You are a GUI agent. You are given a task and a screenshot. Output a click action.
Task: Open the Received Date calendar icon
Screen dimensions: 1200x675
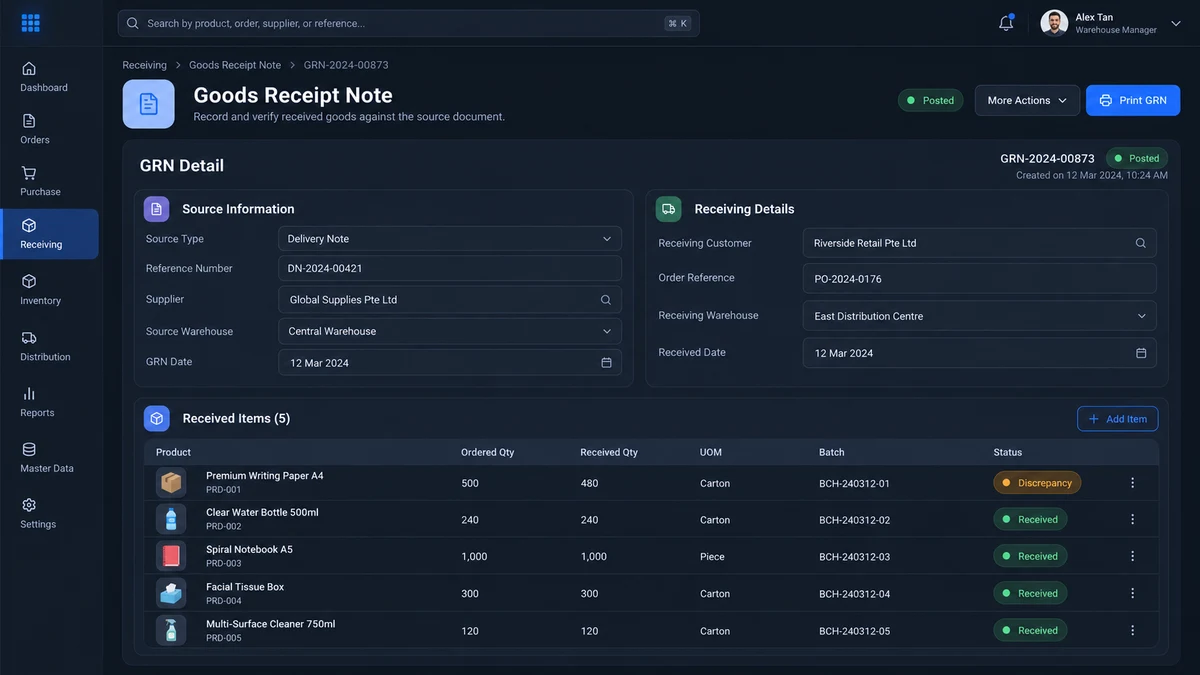coord(1141,353)
